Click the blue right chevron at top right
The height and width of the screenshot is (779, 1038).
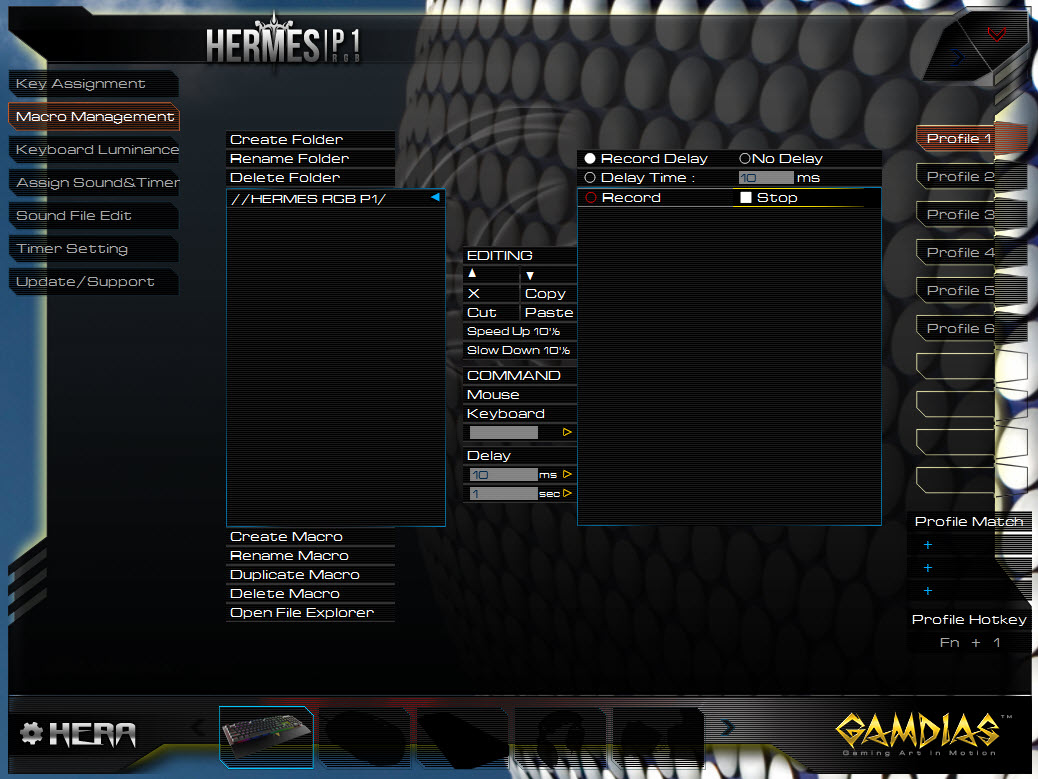pyautogui.click(x=958, y=58)
